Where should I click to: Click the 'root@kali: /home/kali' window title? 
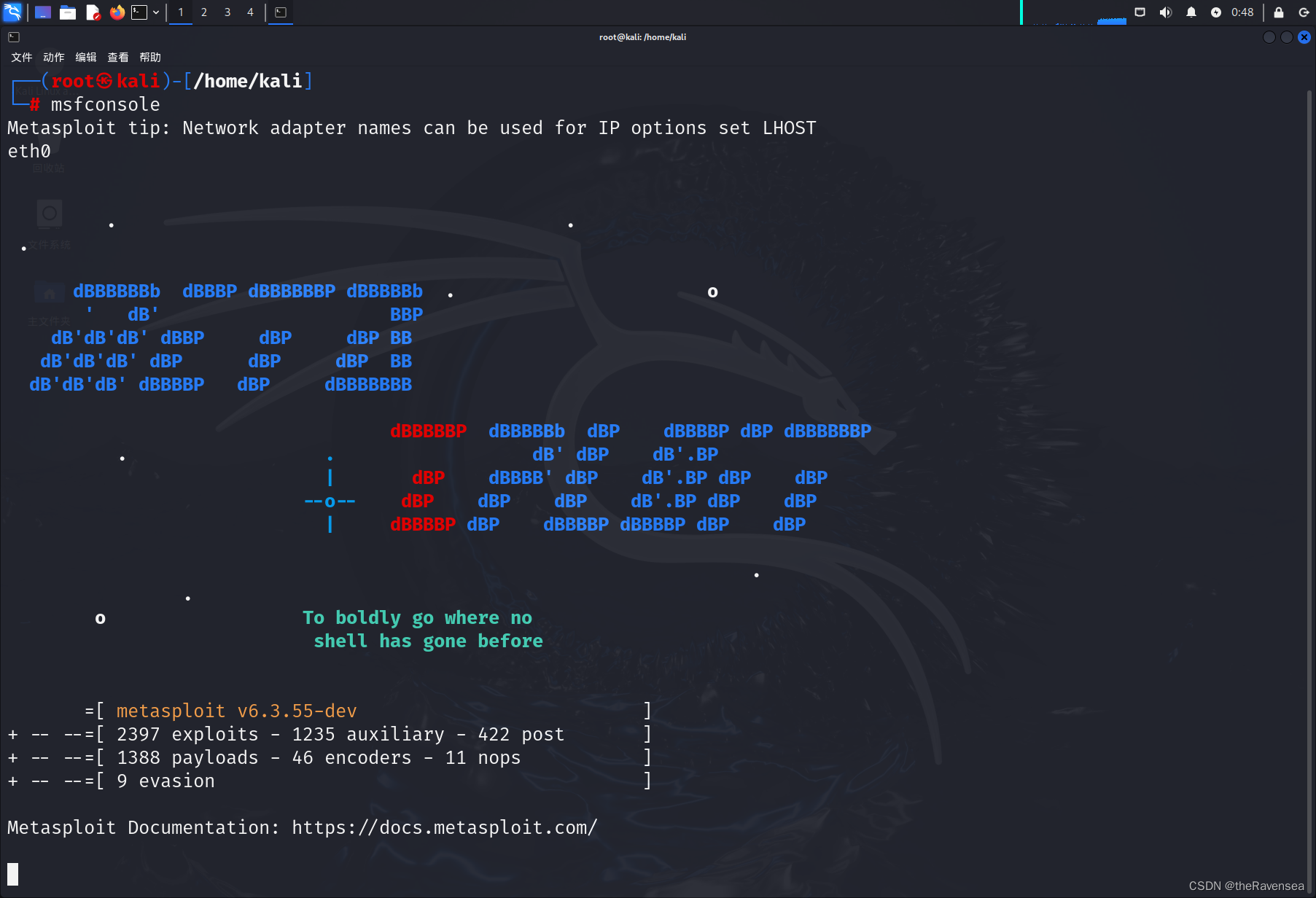coord(643,37)
